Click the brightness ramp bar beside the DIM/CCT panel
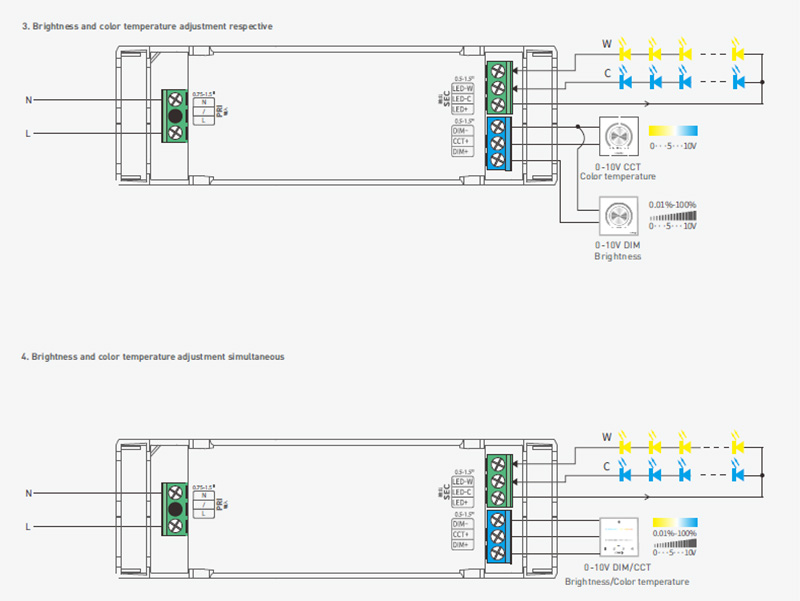The width and height of the screenshot is (800, 601). (675, 544)
